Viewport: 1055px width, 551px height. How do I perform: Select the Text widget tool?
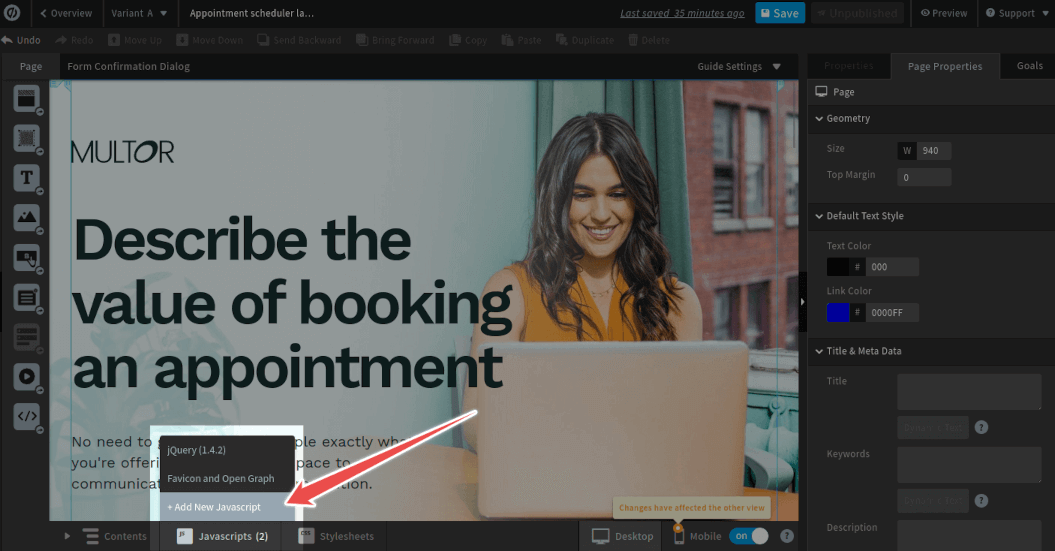26,178
